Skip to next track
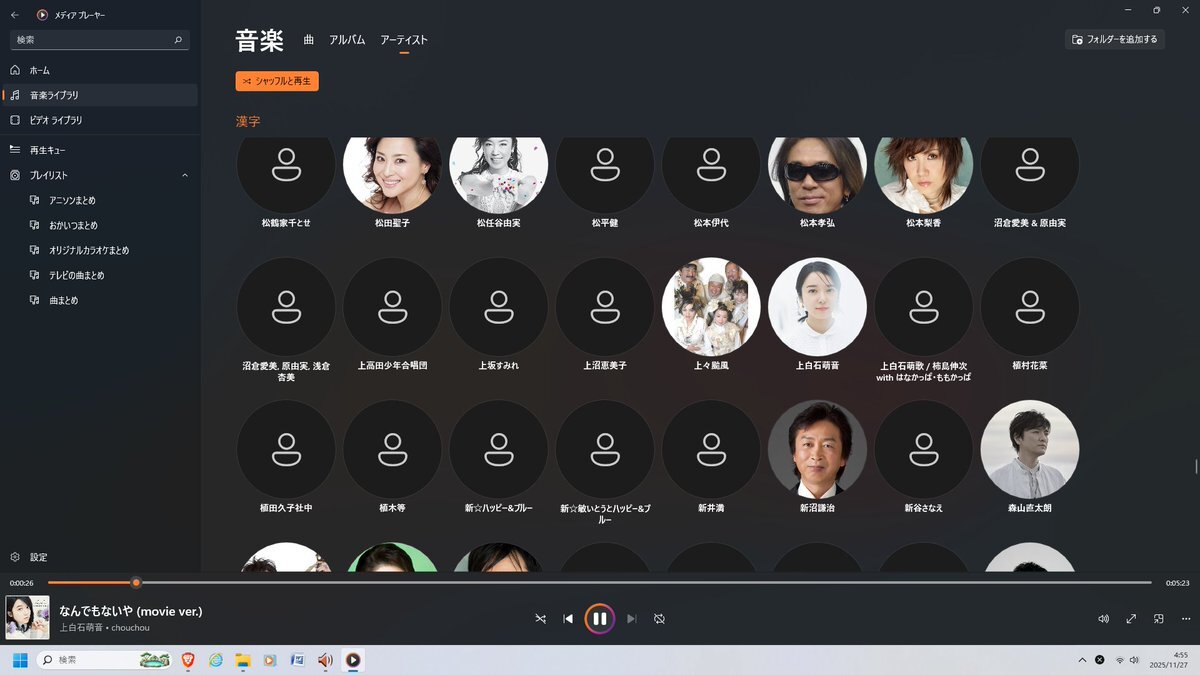This screenshot has height=675, width=1200. 631,619
